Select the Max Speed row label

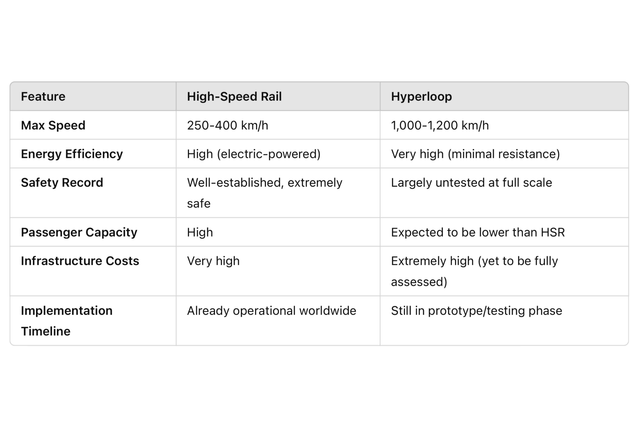(x=53, y=126)
